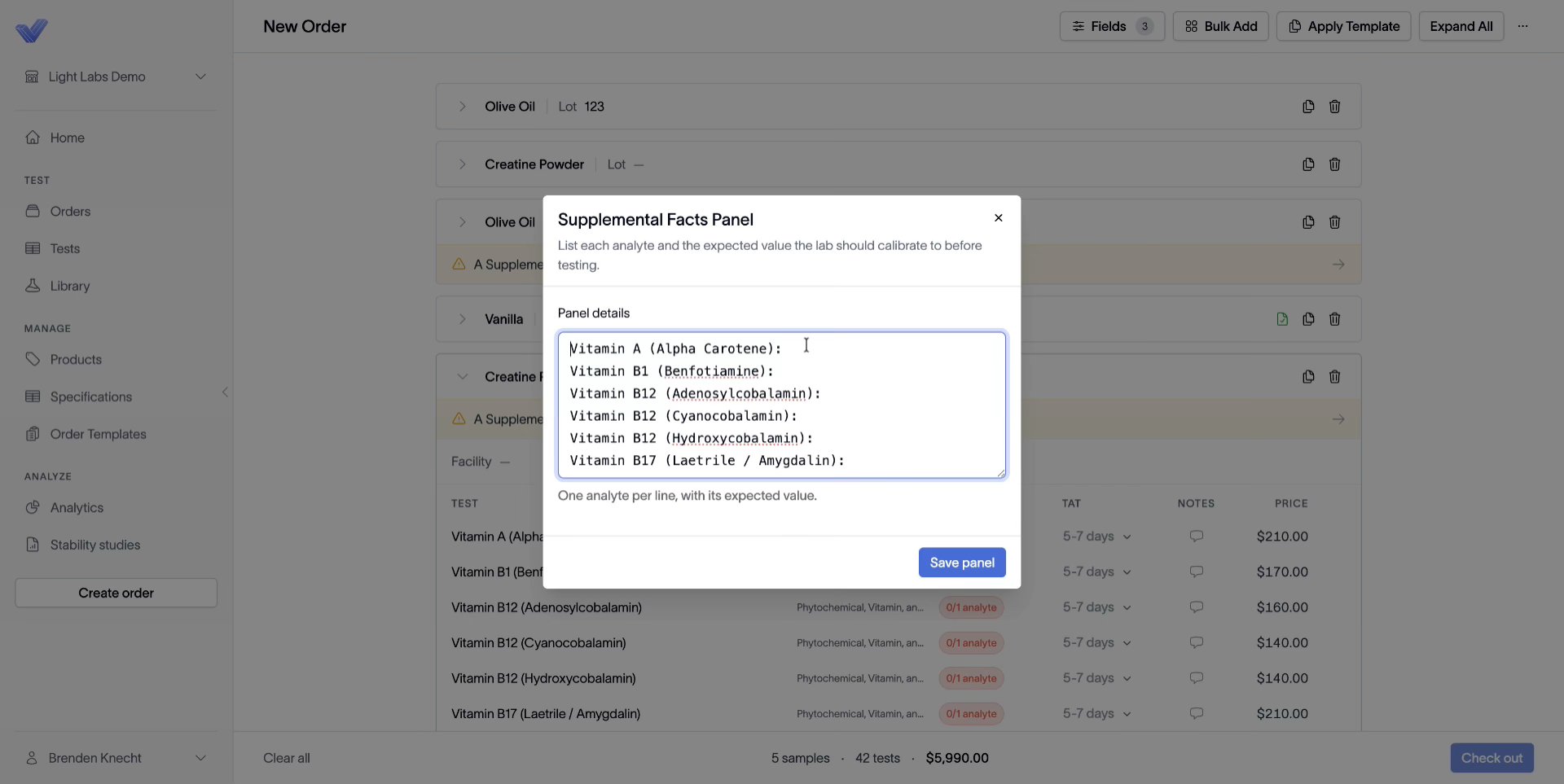
Task: Expand the Olive Oil Lot 123 sample row
Action: [462, 107]
